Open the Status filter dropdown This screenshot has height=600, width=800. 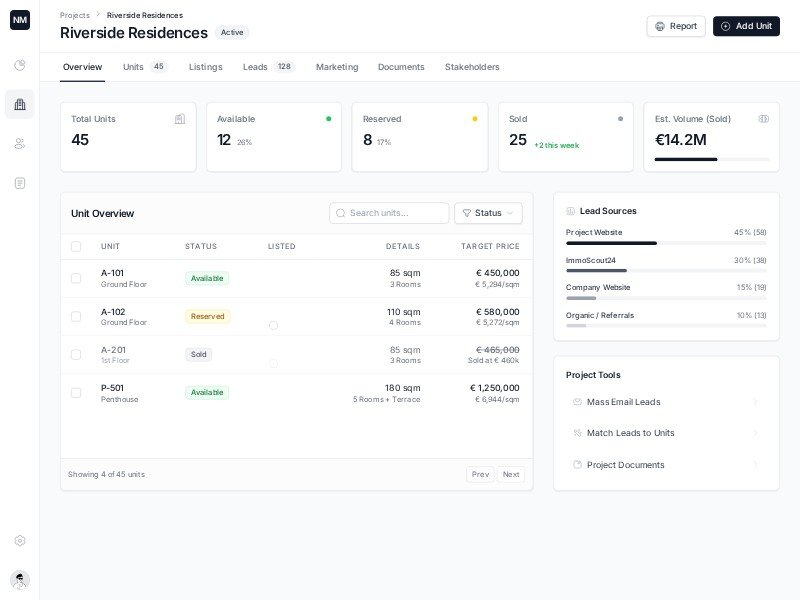tap(488, 213)
